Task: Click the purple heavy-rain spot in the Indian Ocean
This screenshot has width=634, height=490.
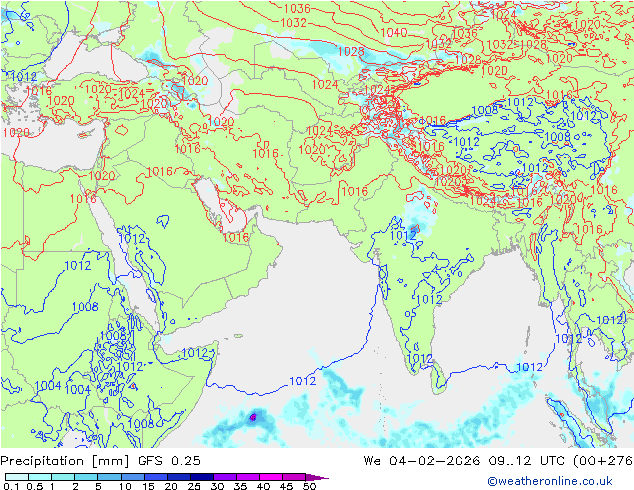Action: pyautogui.click(x=253, y=417)
